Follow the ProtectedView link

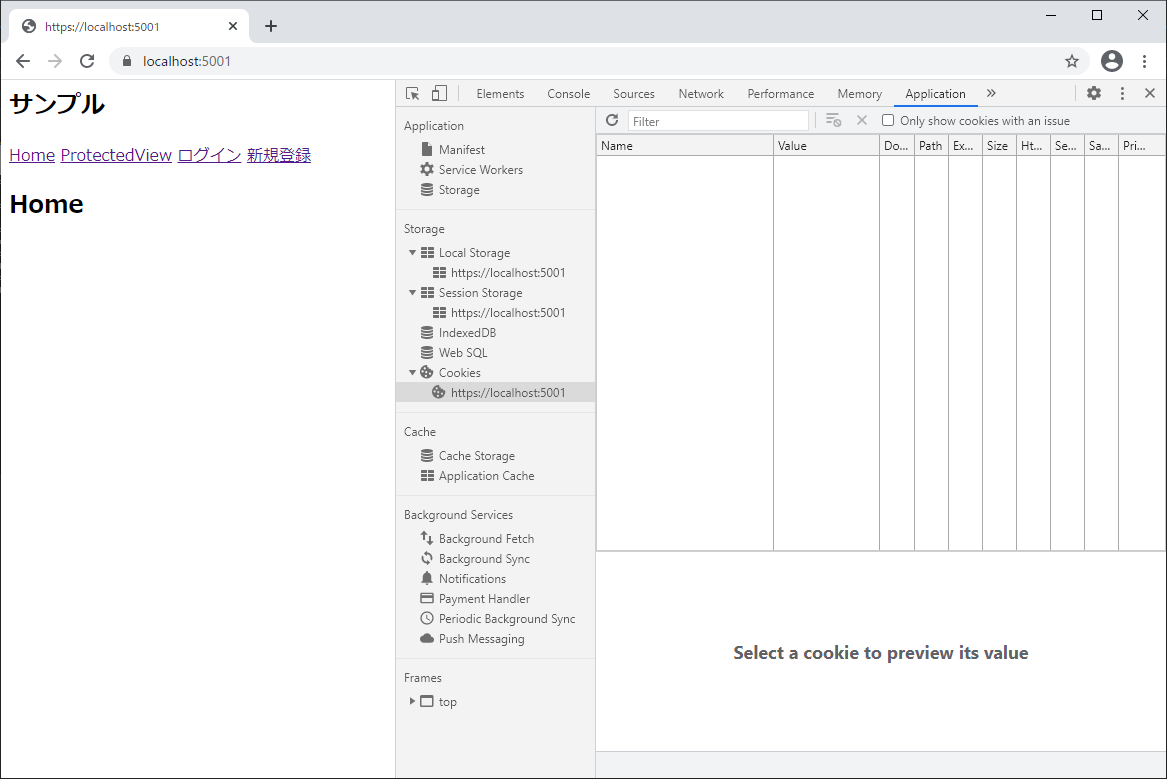116,155
